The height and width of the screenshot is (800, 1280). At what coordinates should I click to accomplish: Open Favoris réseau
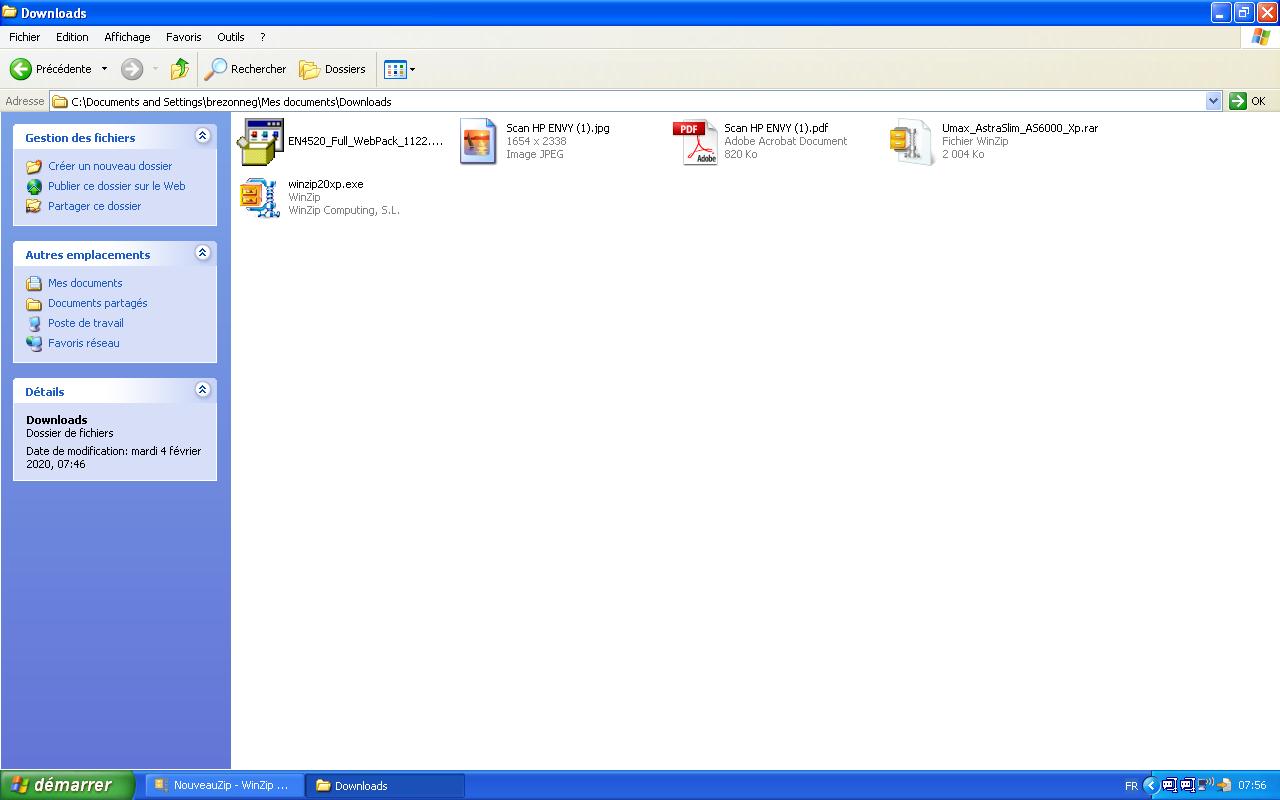(x=84, y=343)
